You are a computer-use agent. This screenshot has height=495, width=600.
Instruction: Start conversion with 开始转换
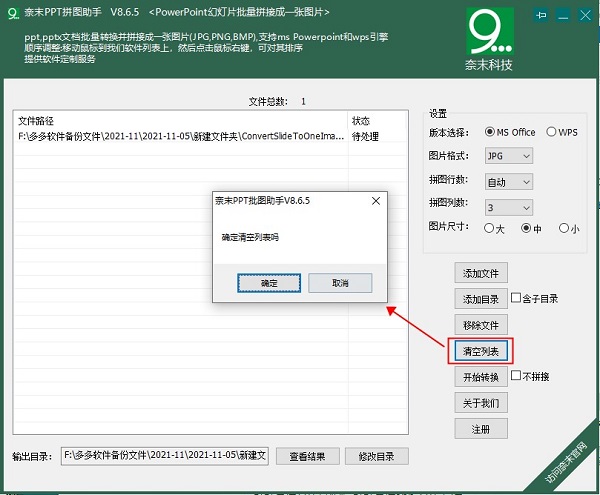(x=481, y=377)
